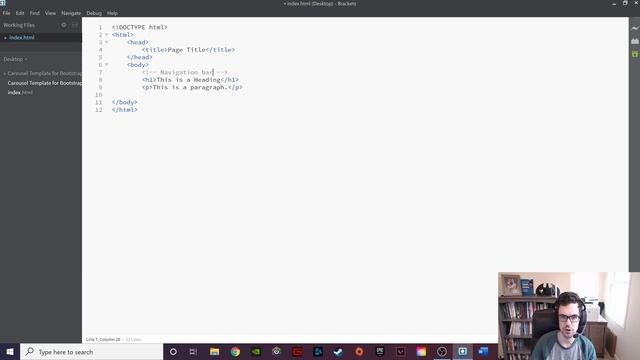Open OBS Studio from taskbar

tap(442, 352)
